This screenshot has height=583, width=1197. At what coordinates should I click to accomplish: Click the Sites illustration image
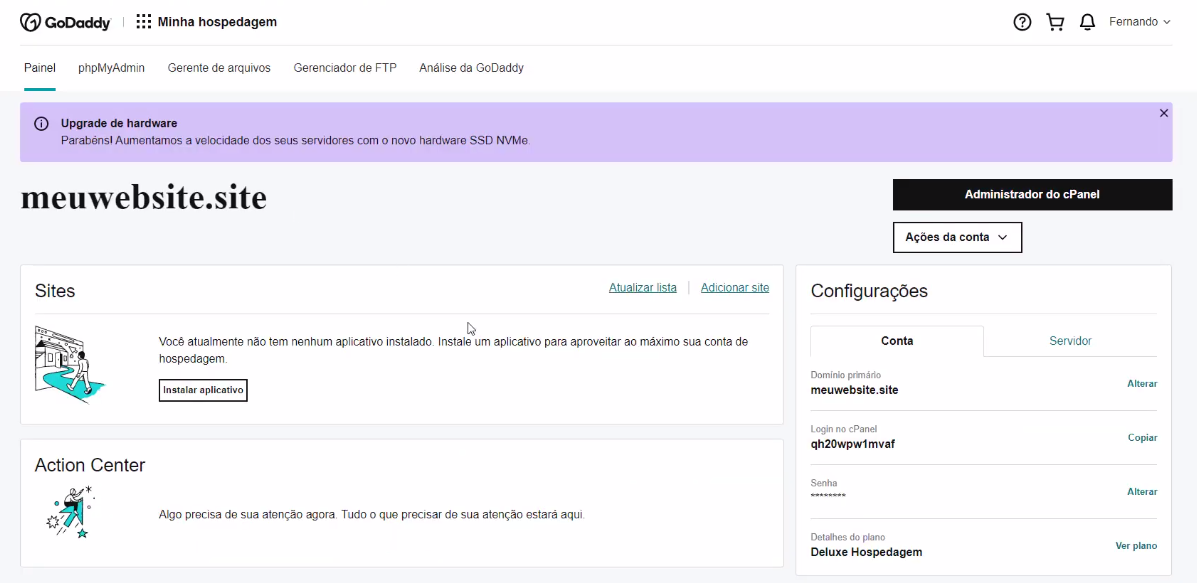[70, 363]
